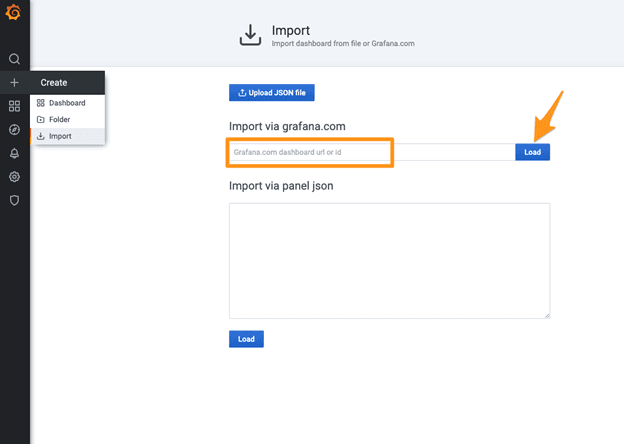Select Dashboard from the Create menu
The image size is (624, 444).
coord(67,103)
